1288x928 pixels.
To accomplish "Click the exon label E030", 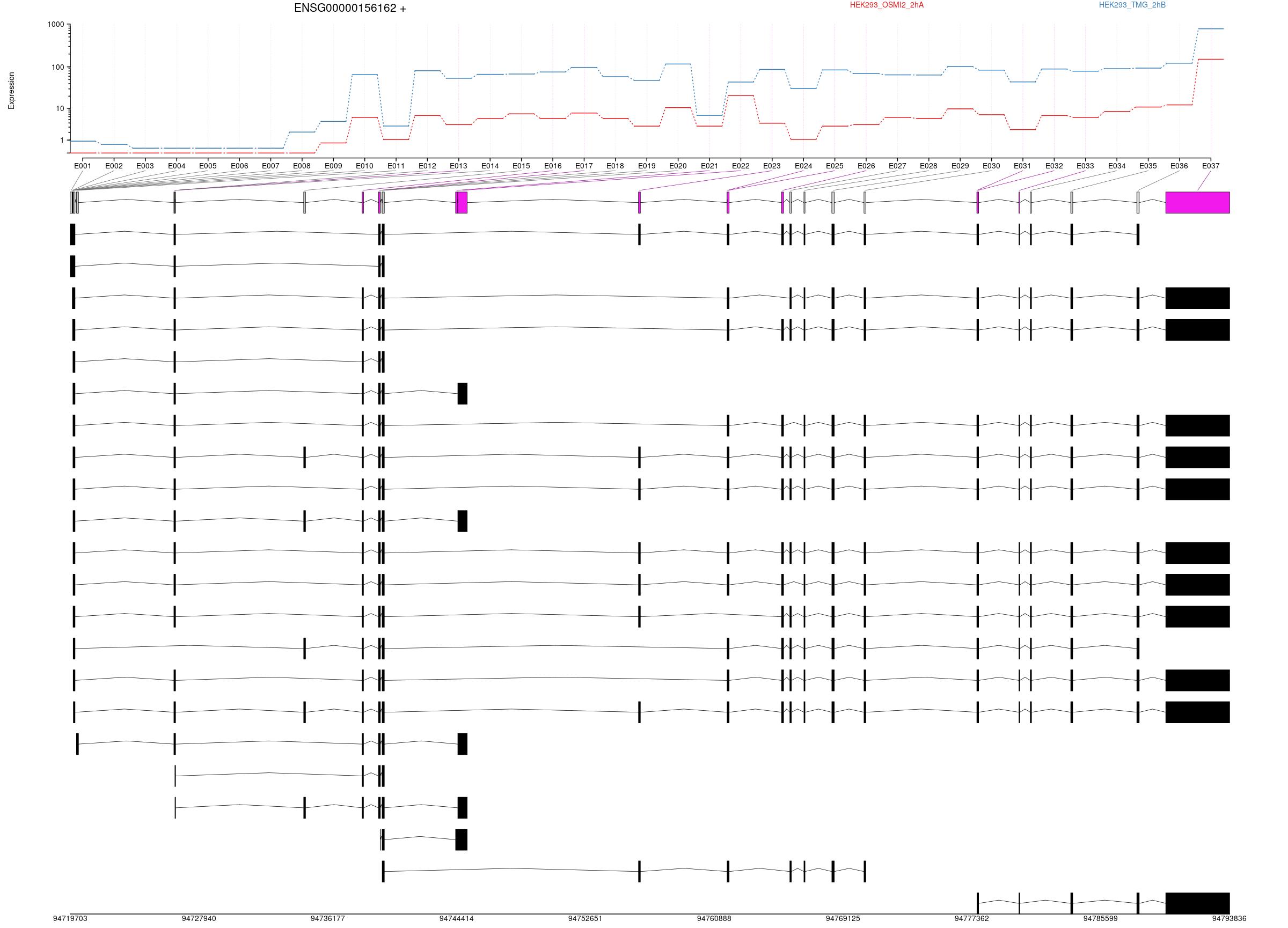I will click(x=991, y=166).
